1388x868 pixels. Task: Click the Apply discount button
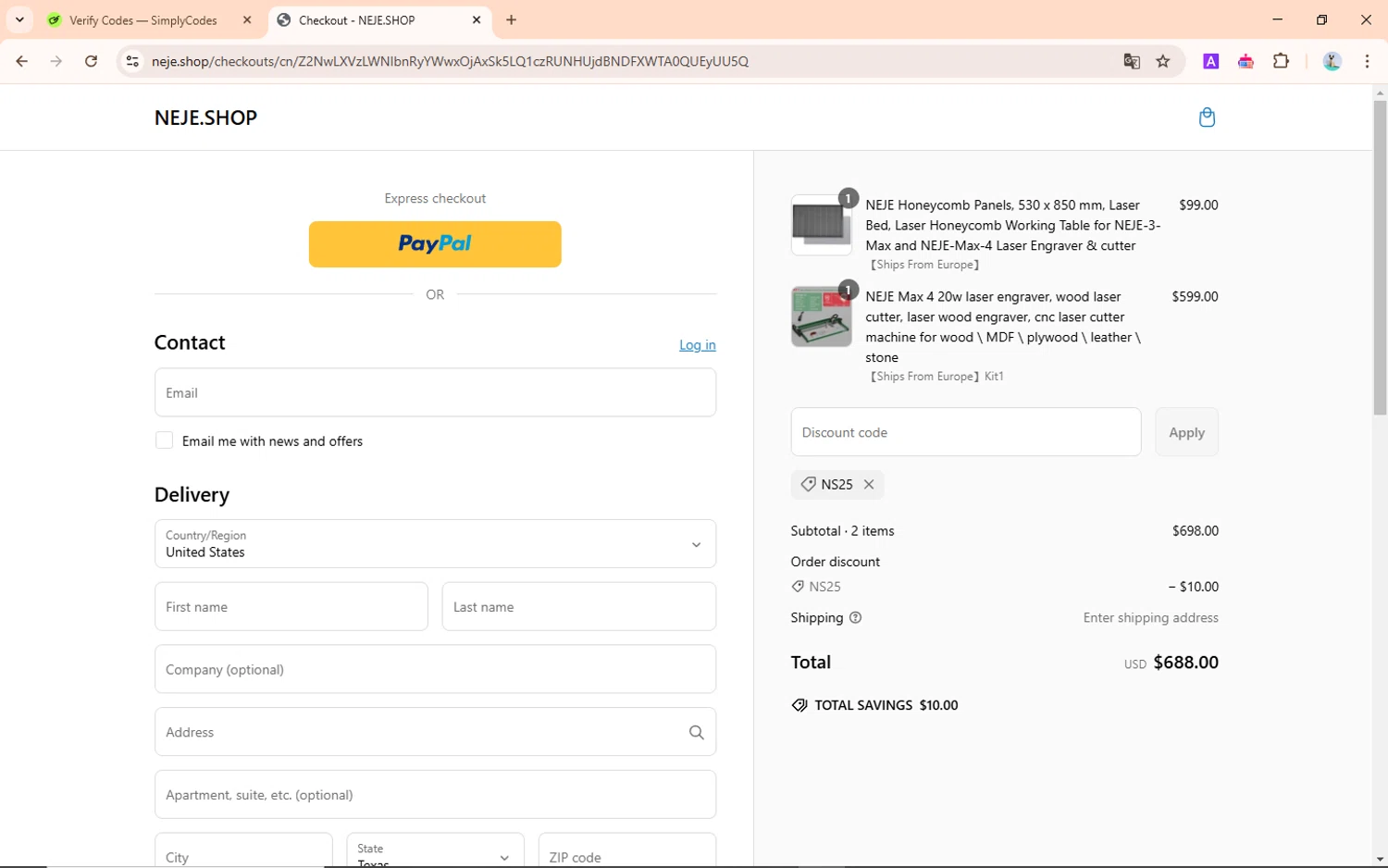click(1186, 432)
